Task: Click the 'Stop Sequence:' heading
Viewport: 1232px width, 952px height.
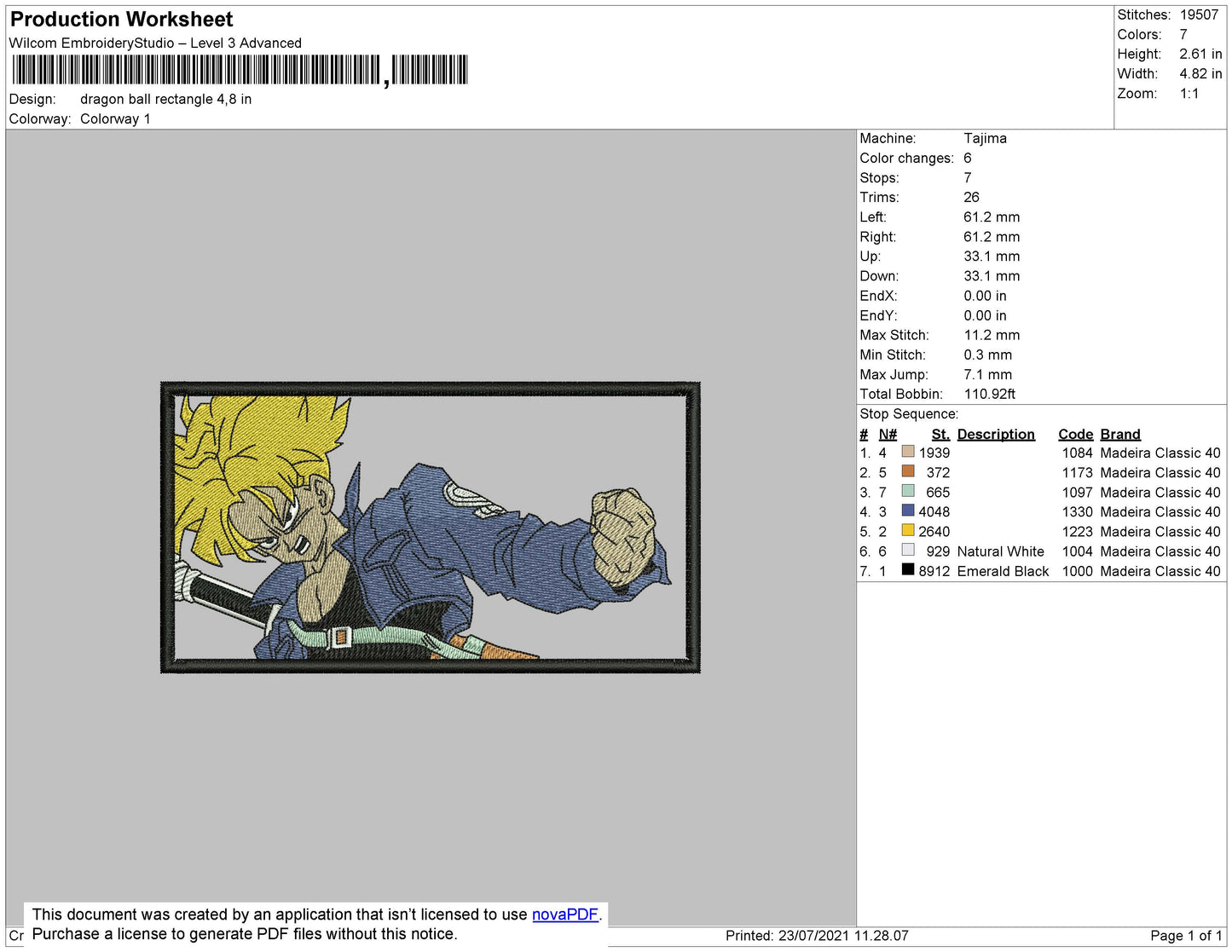Action: [909, 414]
